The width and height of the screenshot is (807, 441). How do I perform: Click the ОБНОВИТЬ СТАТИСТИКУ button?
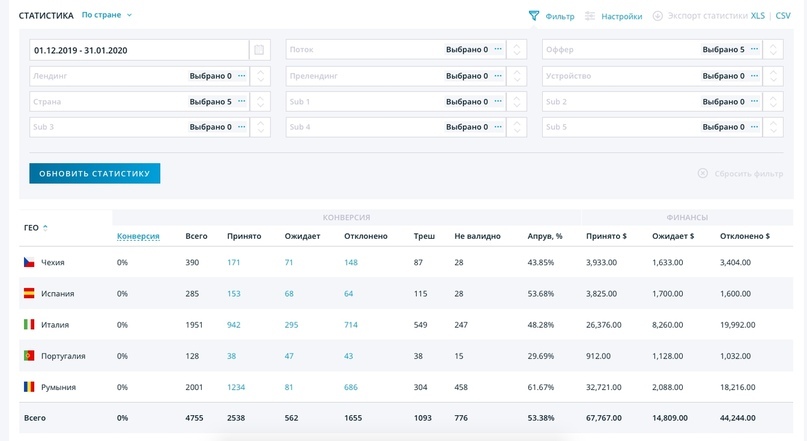click(x=95, y=173)
